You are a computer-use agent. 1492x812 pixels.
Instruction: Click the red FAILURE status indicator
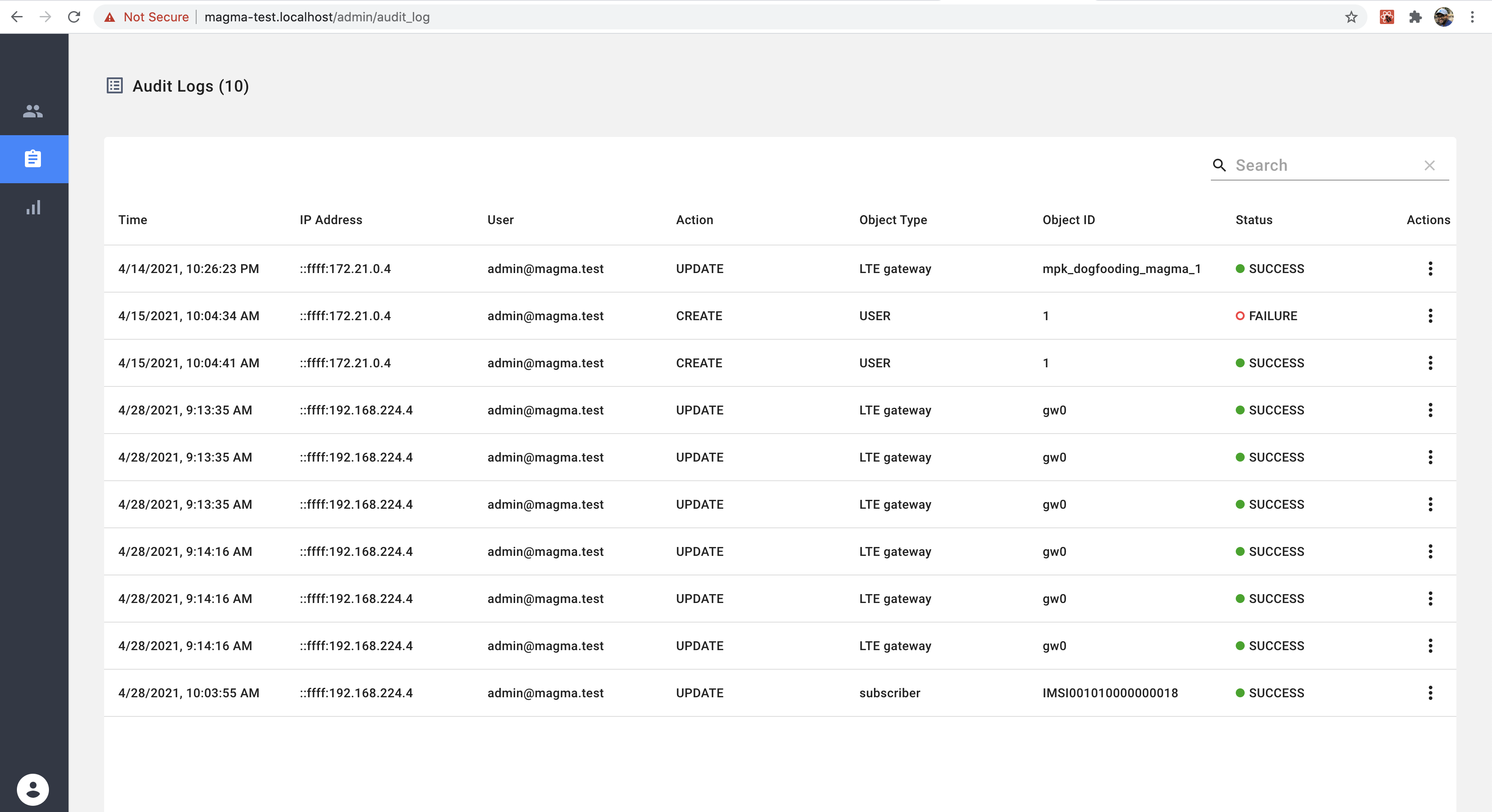(1239, 316)
